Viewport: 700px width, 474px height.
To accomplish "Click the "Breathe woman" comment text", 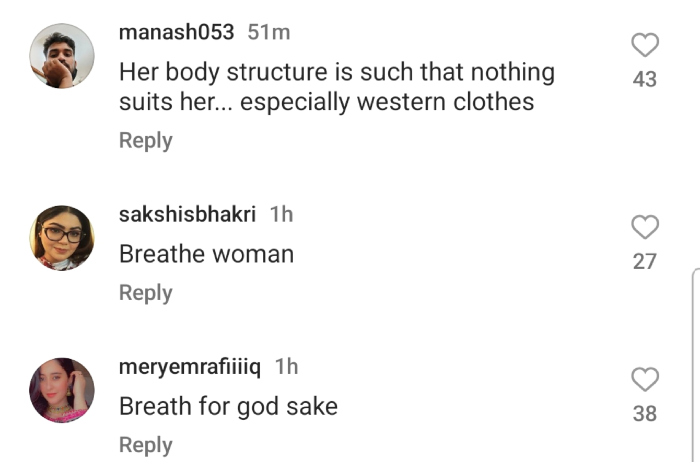I will (x=206, y=254).
